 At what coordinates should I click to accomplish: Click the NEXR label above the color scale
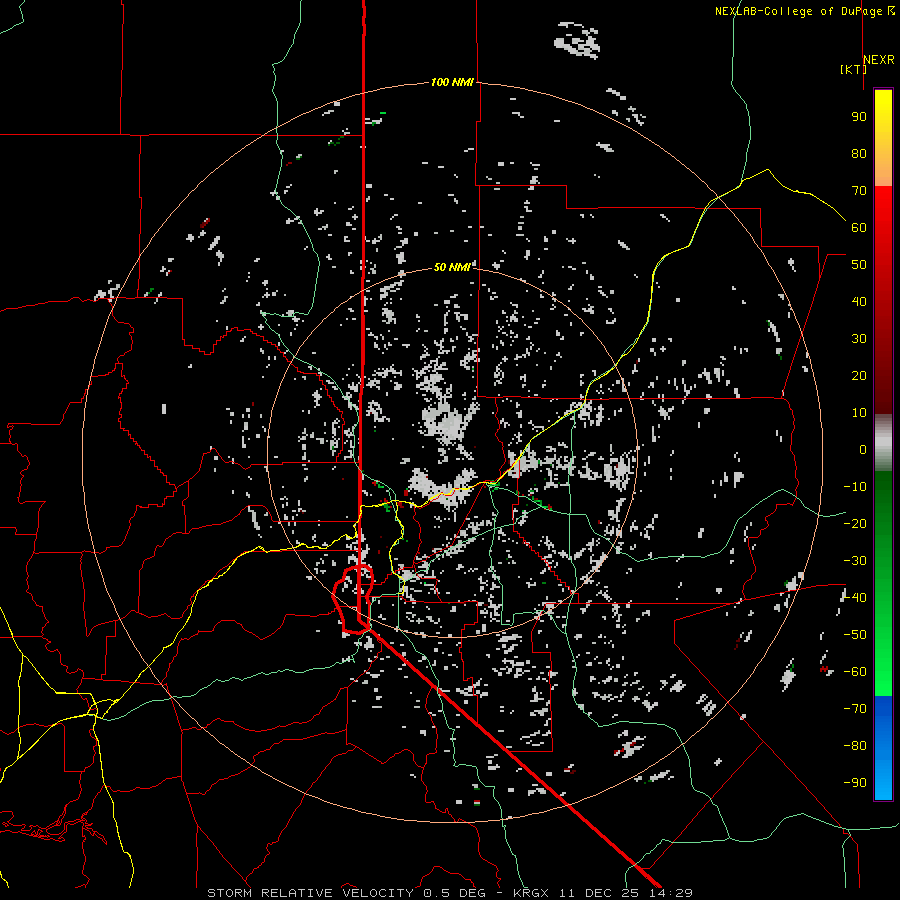[879, 60]
